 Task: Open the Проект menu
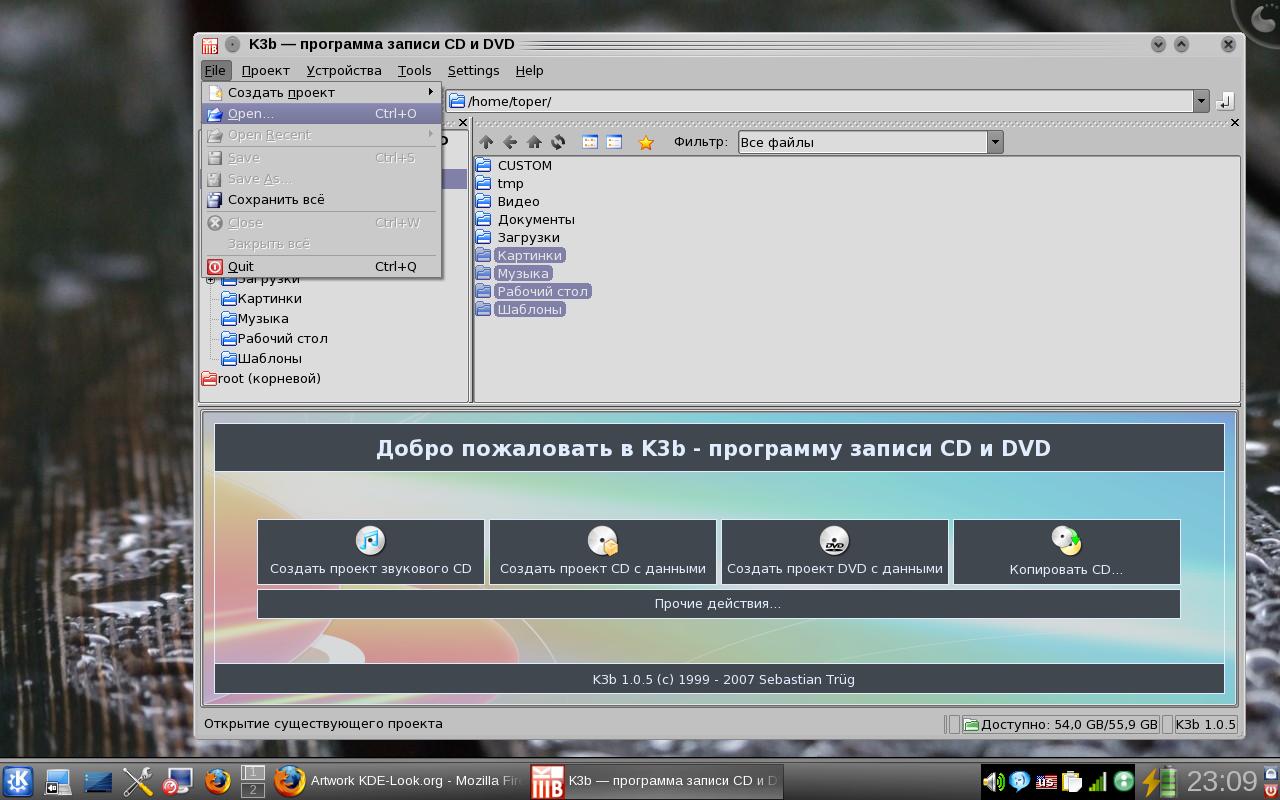[265, 71]
